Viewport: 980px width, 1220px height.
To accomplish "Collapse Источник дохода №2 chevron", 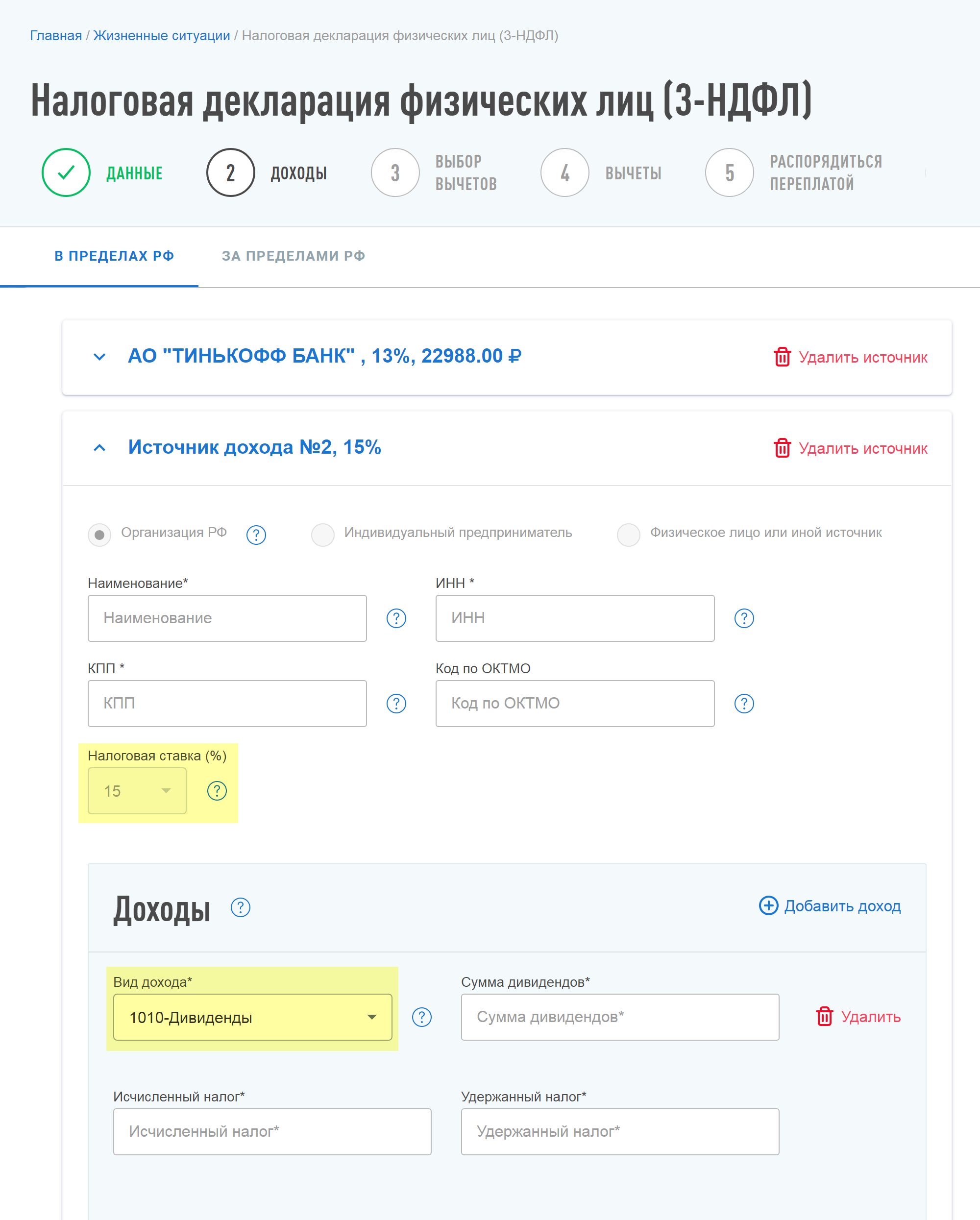I will pos(99,448).
